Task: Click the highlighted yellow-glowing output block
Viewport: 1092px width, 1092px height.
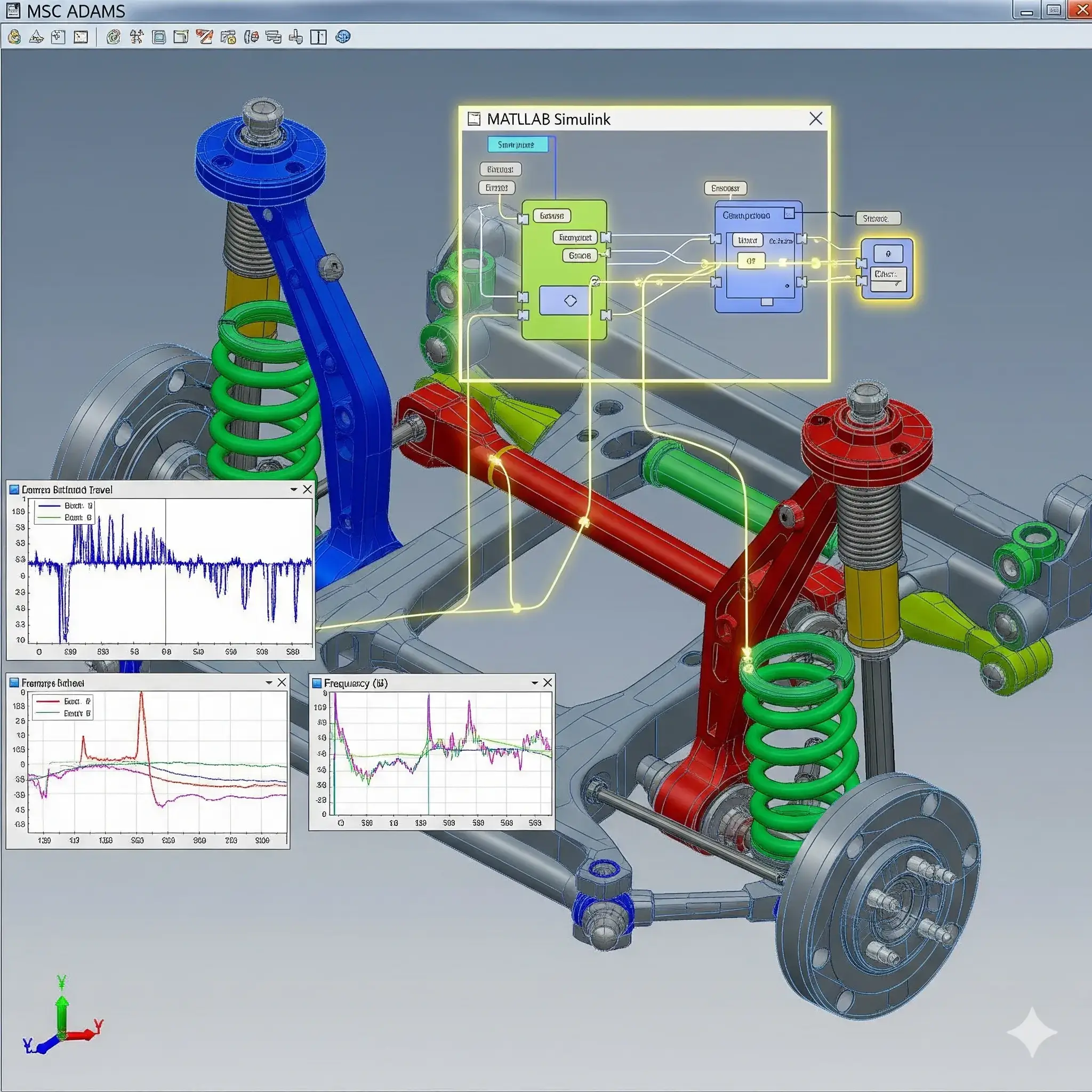Action: pos(886,269)
